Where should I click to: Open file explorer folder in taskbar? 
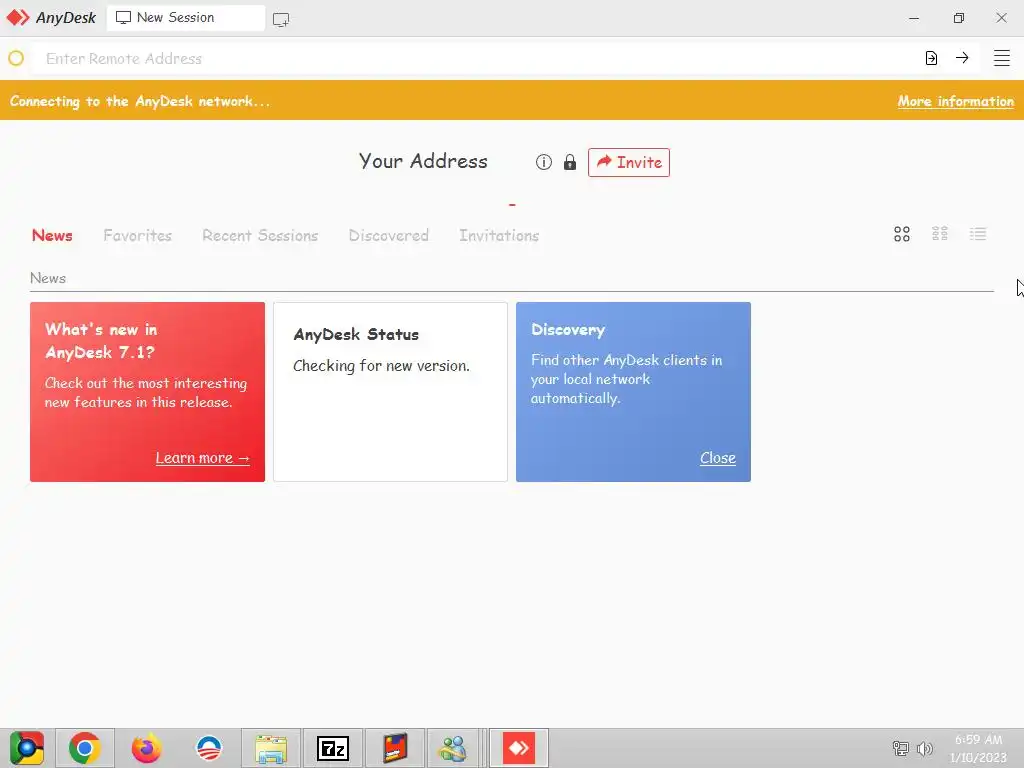[271, 748]
